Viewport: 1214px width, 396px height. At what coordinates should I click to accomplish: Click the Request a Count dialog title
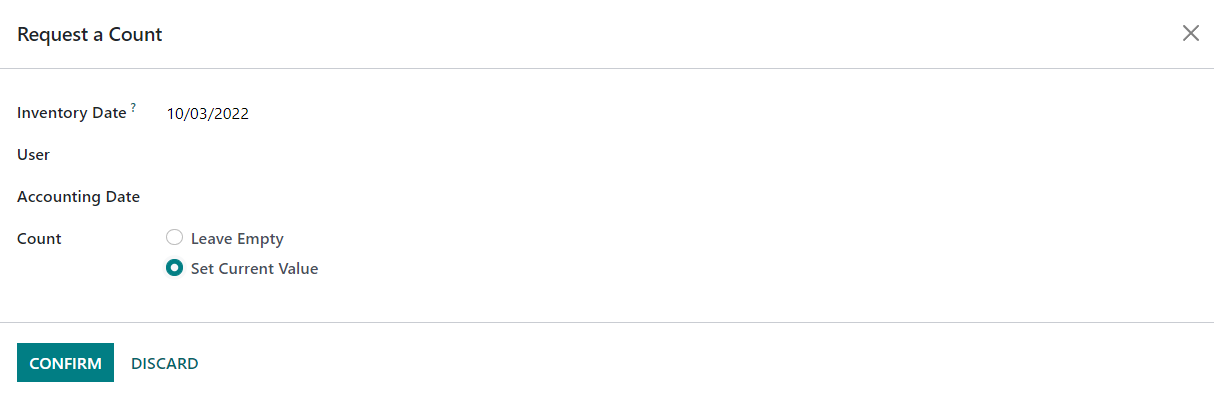pos(90,34)
